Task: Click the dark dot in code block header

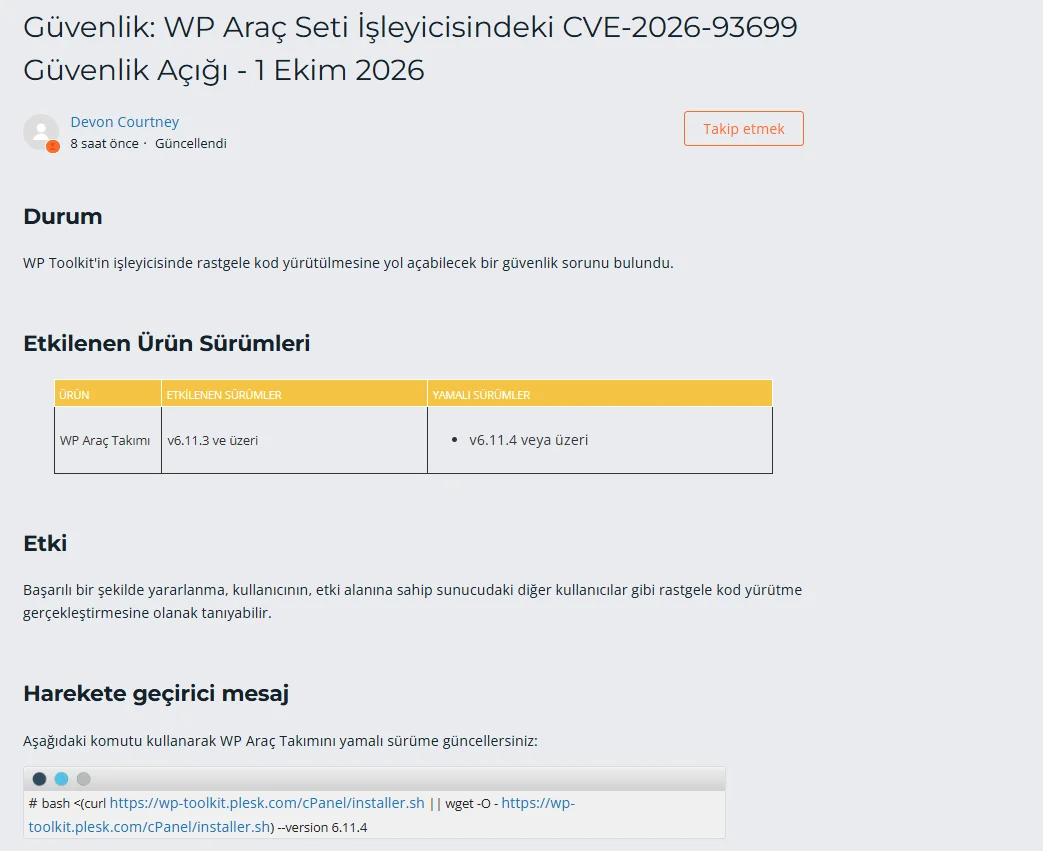Action: [x=39, y=778]
